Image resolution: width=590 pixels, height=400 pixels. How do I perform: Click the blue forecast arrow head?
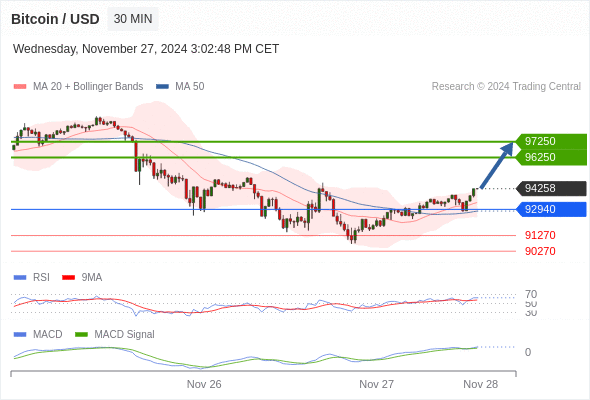click(x=508, y=148)
